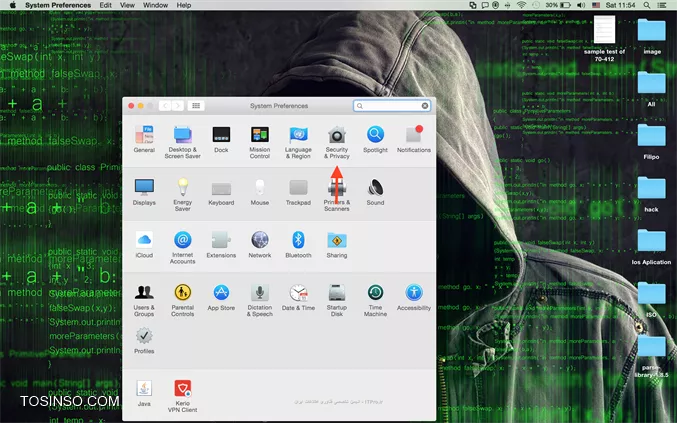677x423 pixels.
Task: Open Energy Saver pane
Action: tap(183, 195)
